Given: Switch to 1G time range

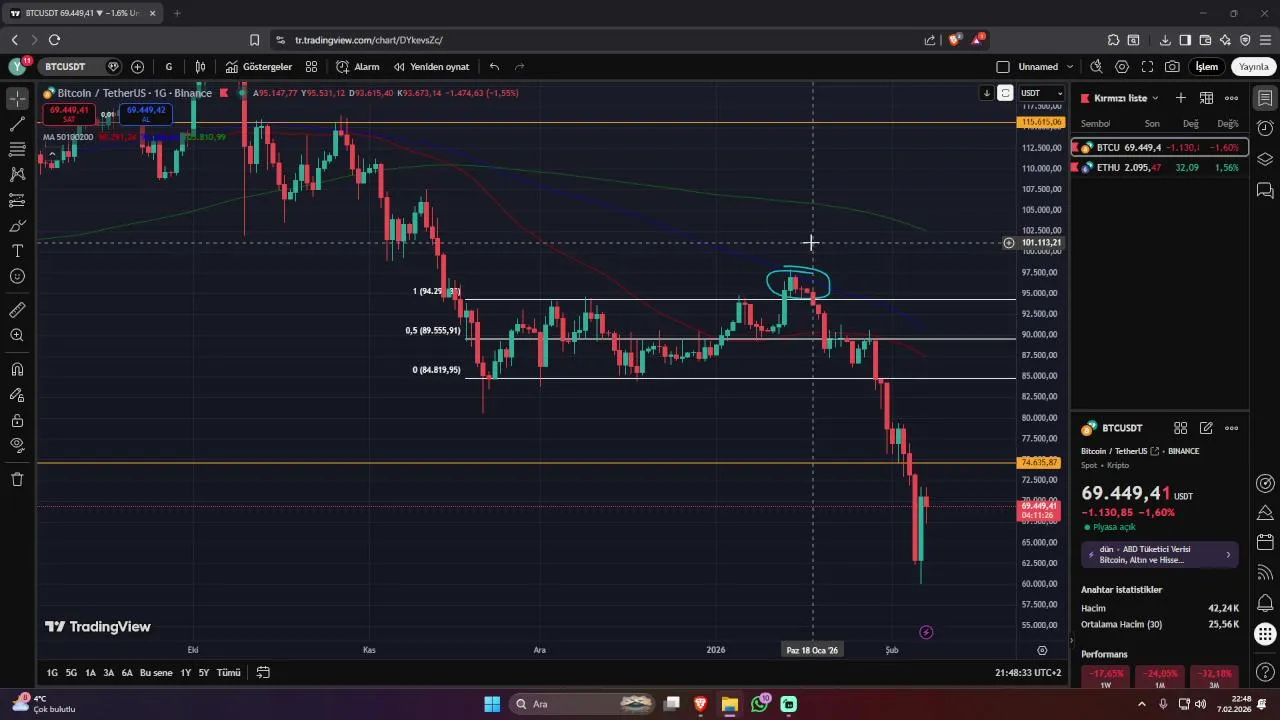Looking at the screenshot, I should (x=52, y=673).
